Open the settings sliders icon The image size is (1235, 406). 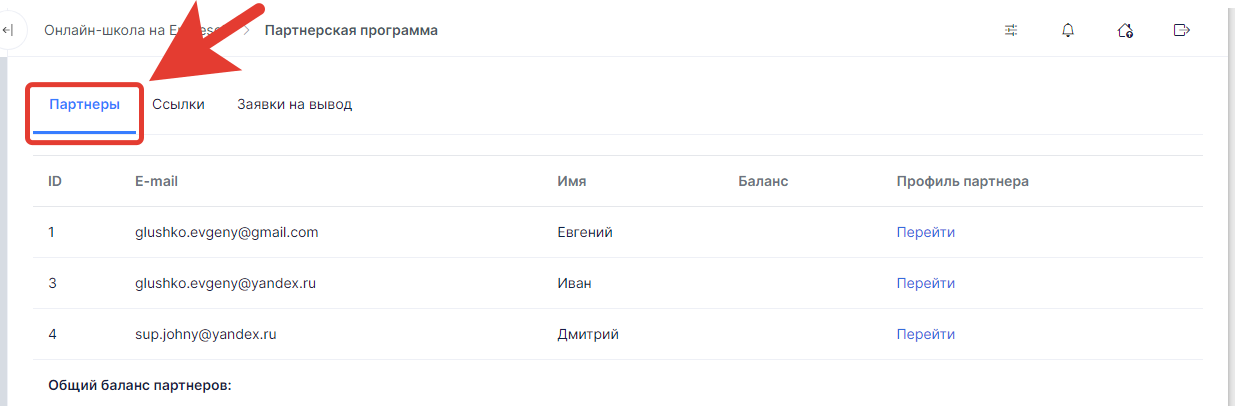(x=1011, y=30)
